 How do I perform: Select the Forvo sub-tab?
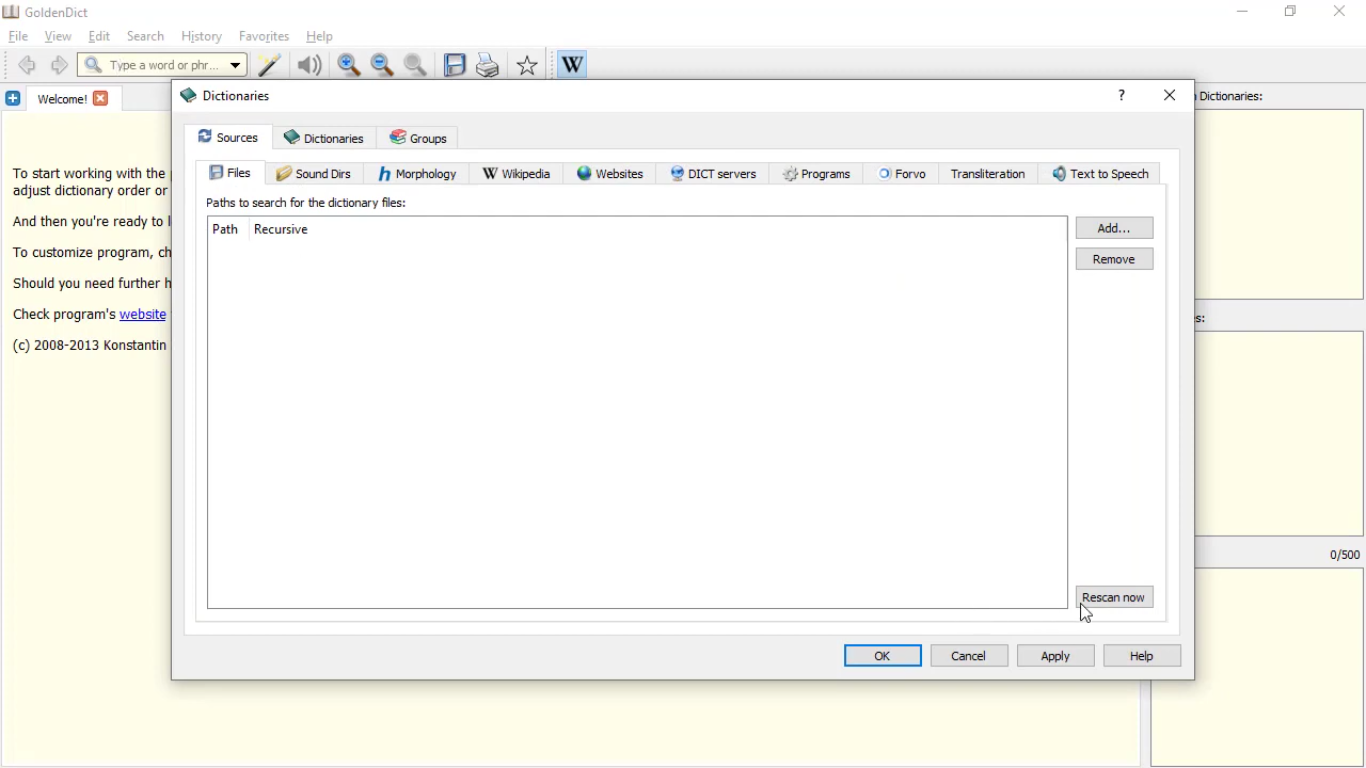(x=902, y=174)
